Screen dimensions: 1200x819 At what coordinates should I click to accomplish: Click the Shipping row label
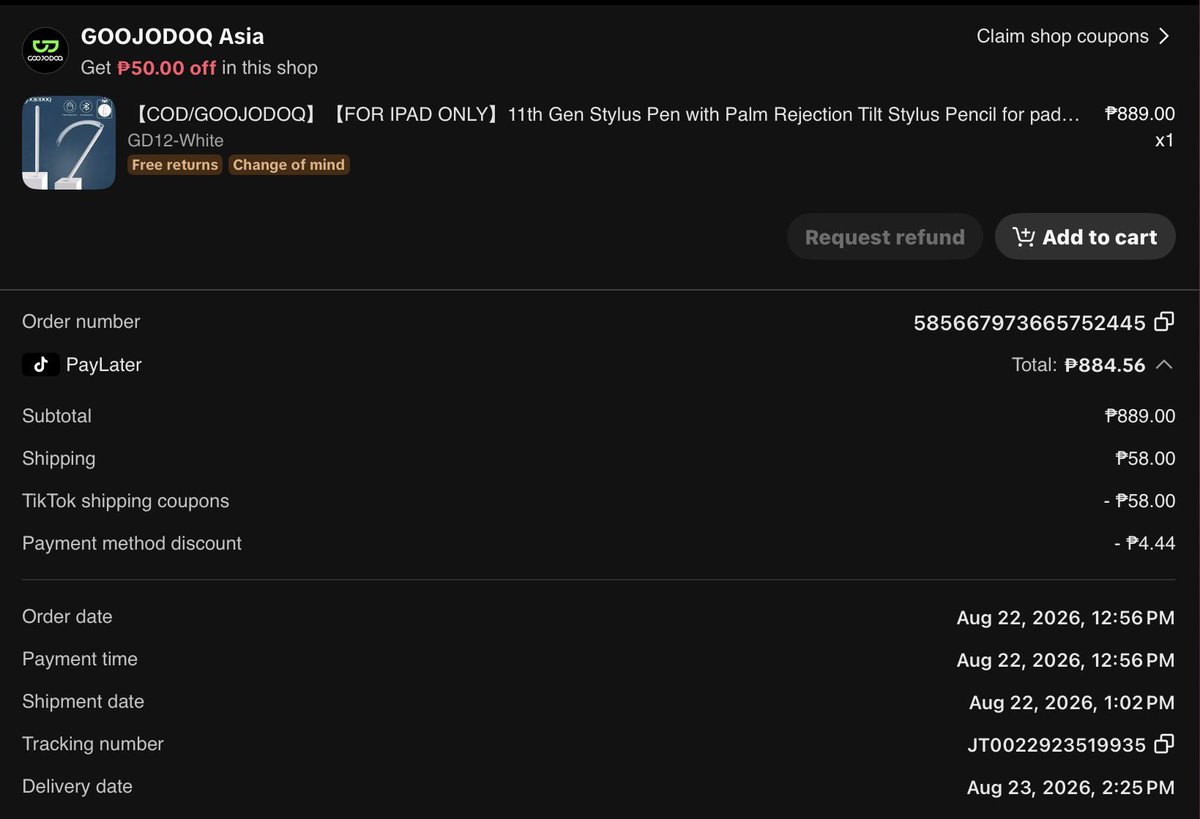59,459
